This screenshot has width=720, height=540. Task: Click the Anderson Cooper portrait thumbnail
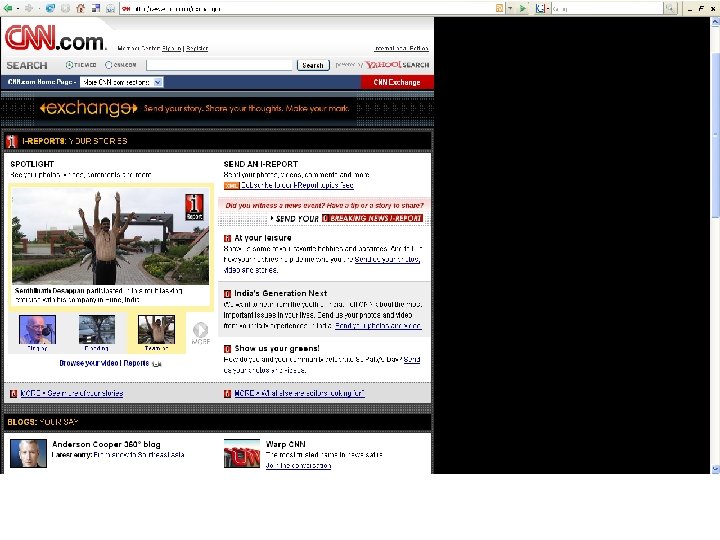[x=28, y=454]
